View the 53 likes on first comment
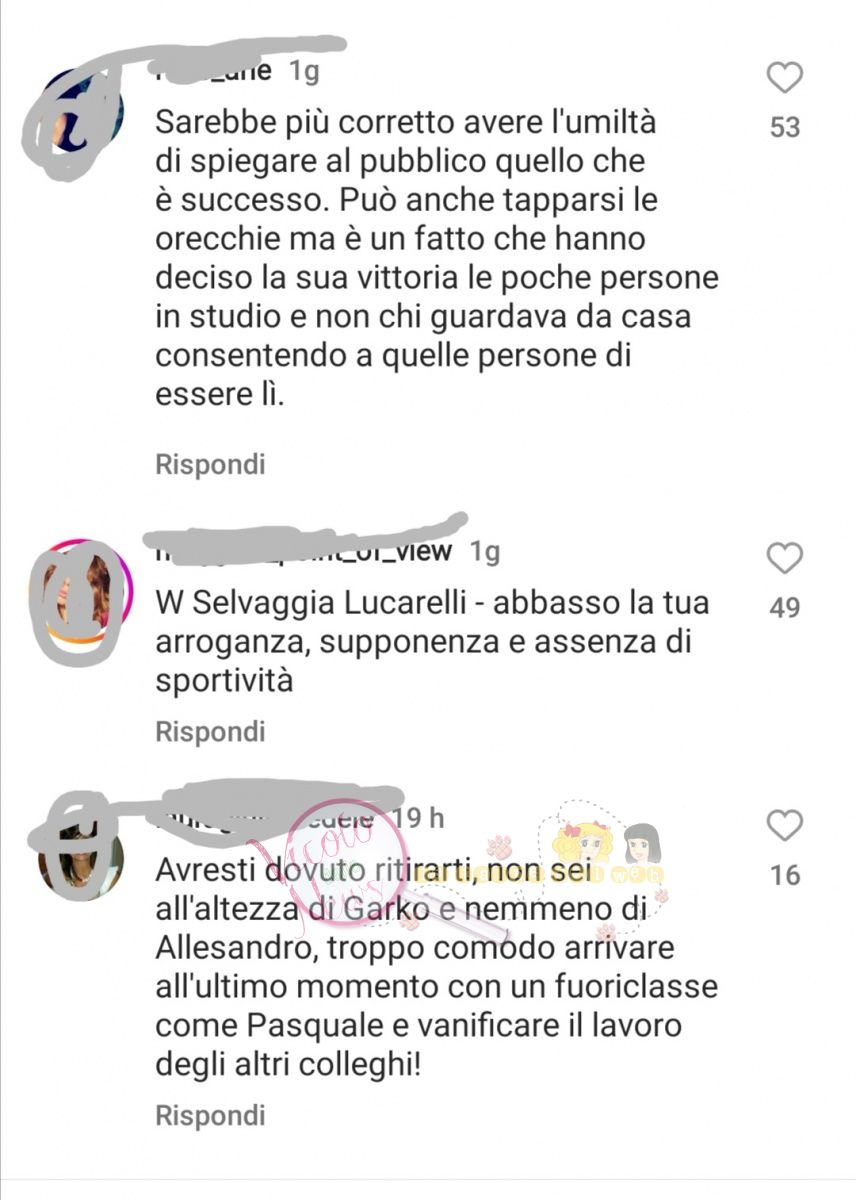Viewport: 856px width, 1200px height. tap(785, 127)
